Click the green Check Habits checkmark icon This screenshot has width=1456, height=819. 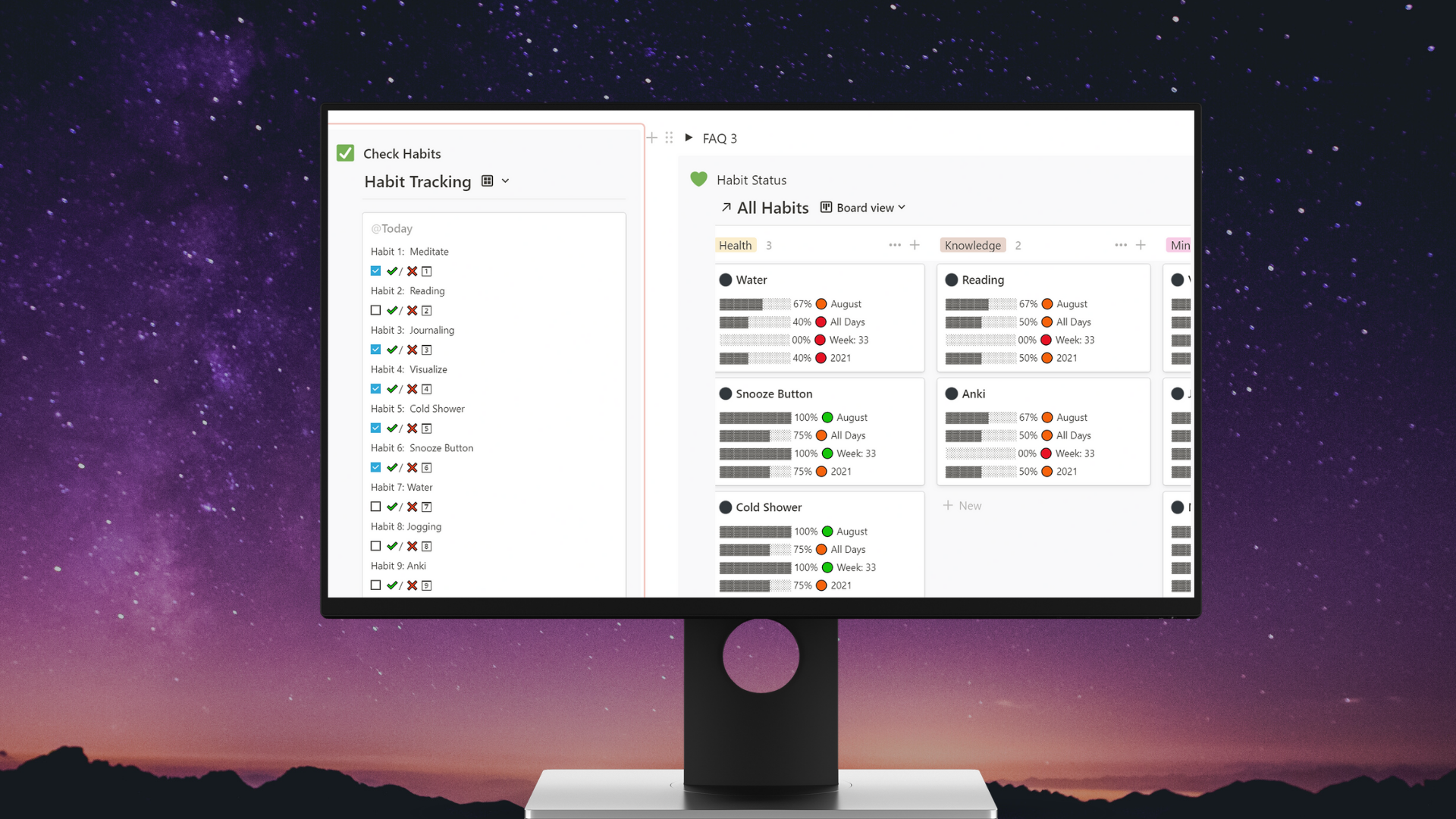(x=345, y=153)
